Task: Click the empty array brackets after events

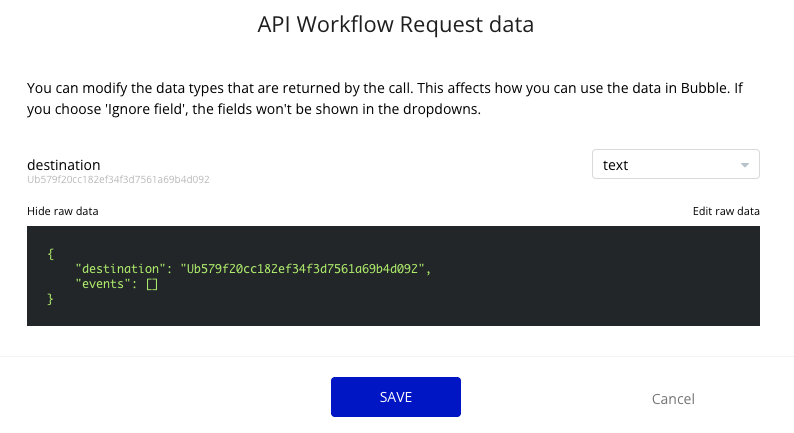Action: (x=152, y=284)
